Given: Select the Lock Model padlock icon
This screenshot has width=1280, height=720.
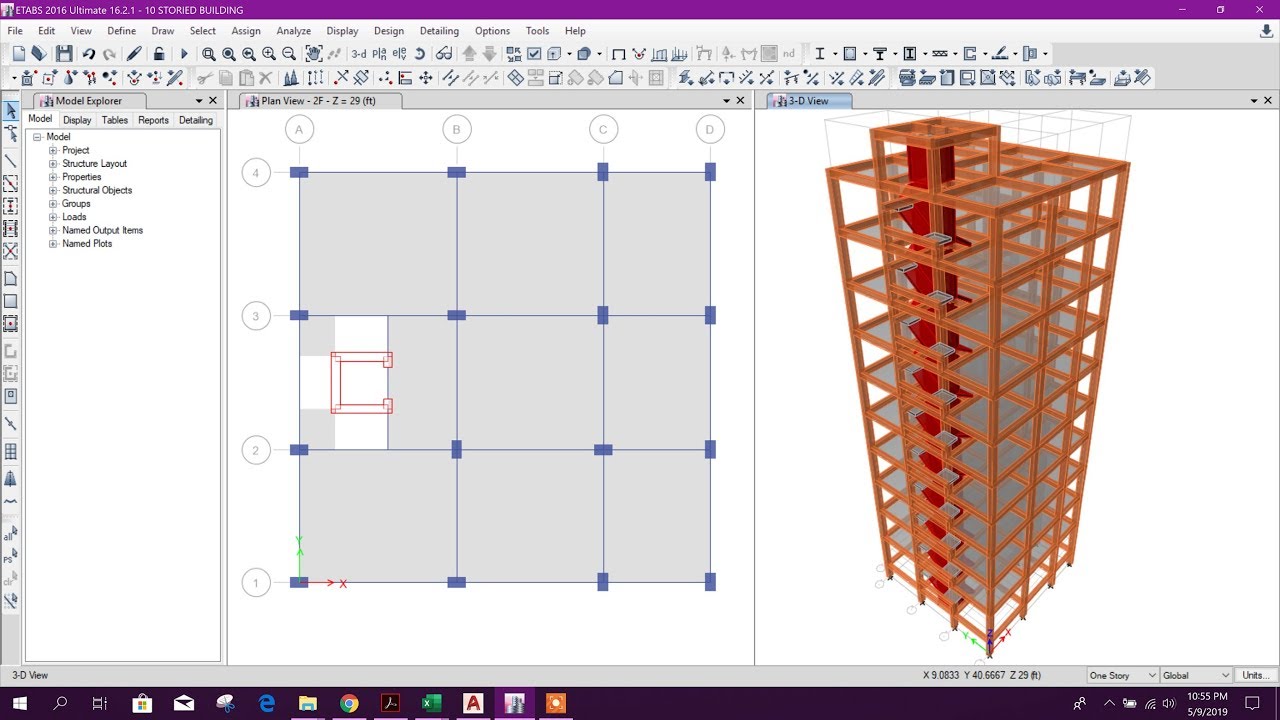Looking at the screenshot, I should click(158, 53).
